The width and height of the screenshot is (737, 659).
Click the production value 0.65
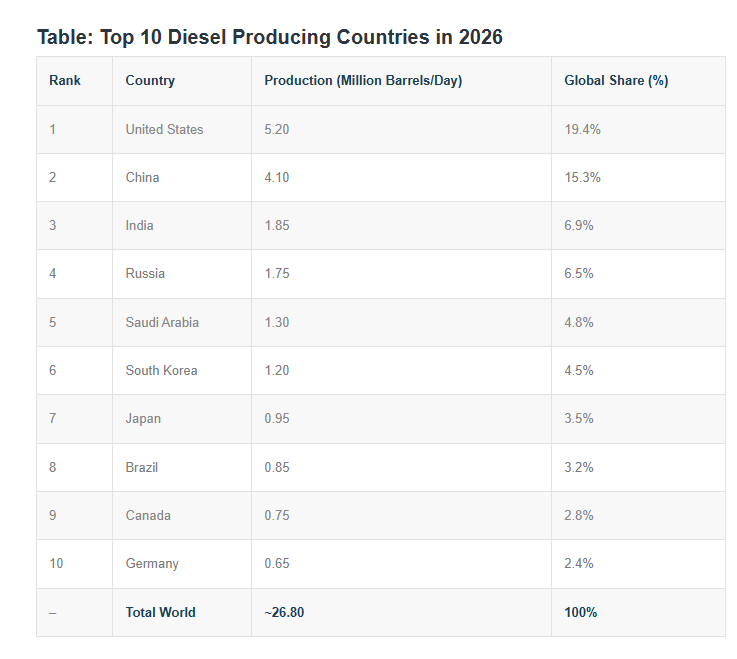(276, 563)
